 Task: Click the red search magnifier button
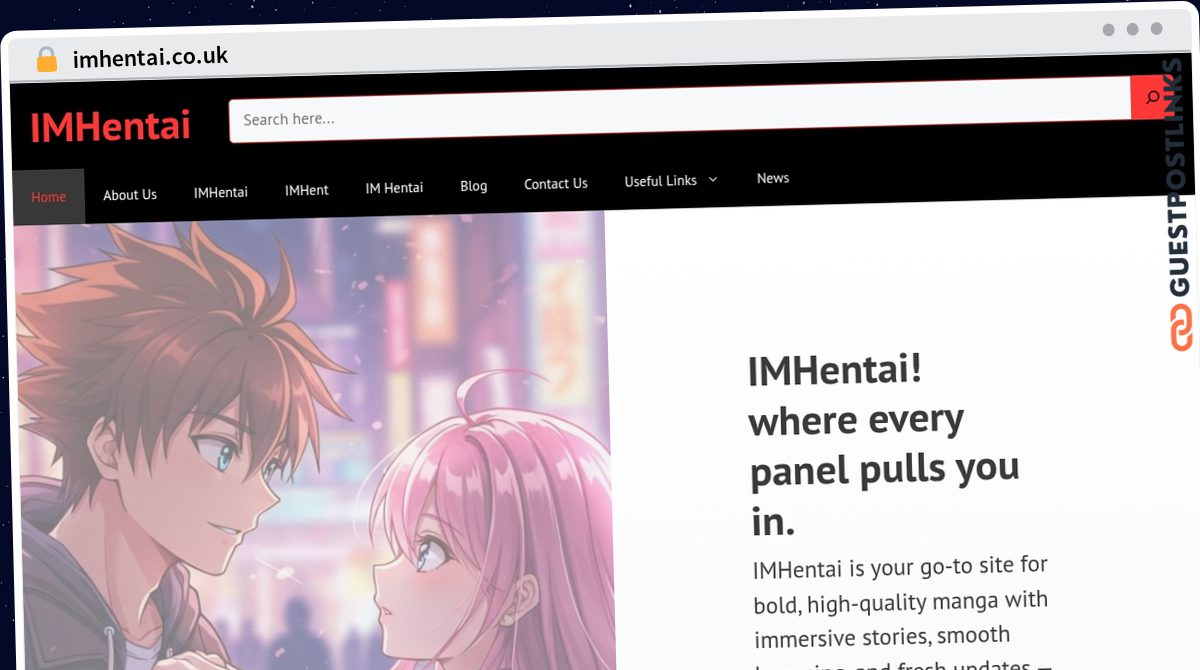(1151, 97)
